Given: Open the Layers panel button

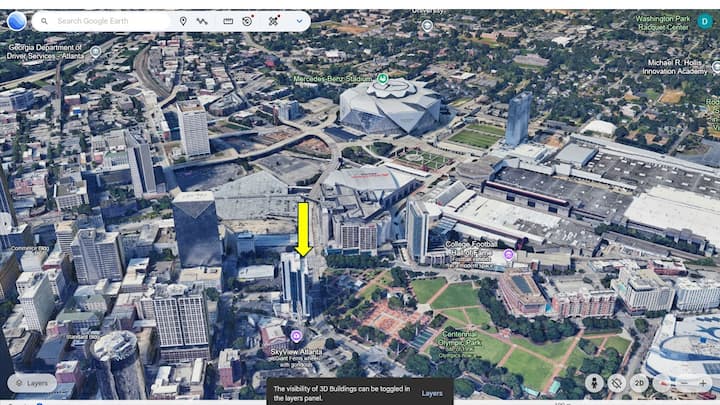Looking at the screenshot, I should pyautogui.click(x=32, y=383).
